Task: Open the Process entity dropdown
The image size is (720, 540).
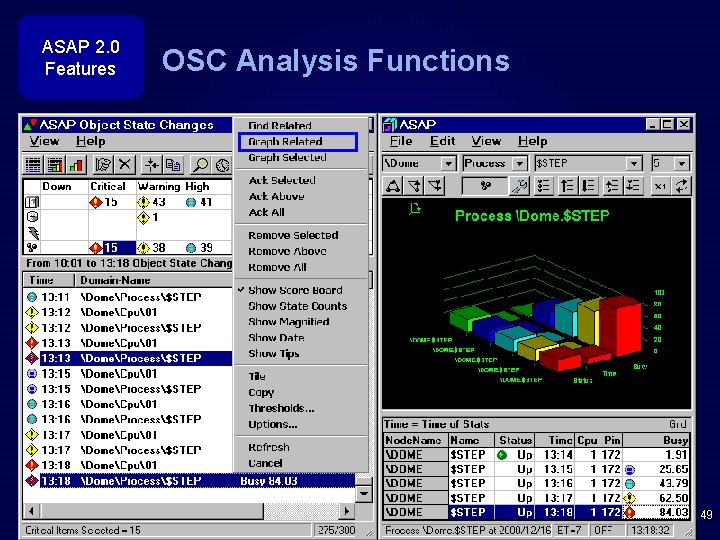Action: tap(519, 163)
